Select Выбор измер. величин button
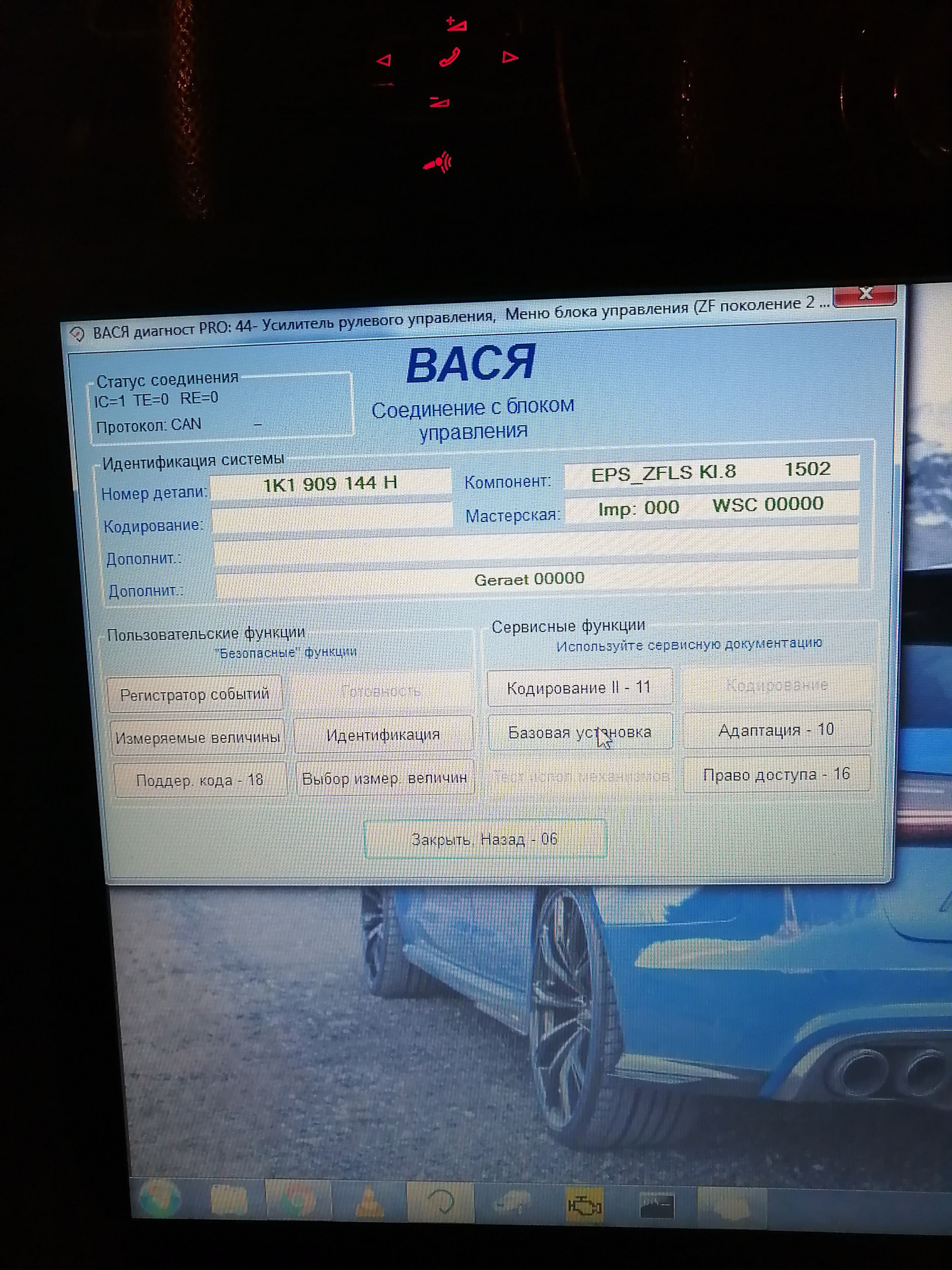The image size is (952, 1270). (x=384, y=779)
